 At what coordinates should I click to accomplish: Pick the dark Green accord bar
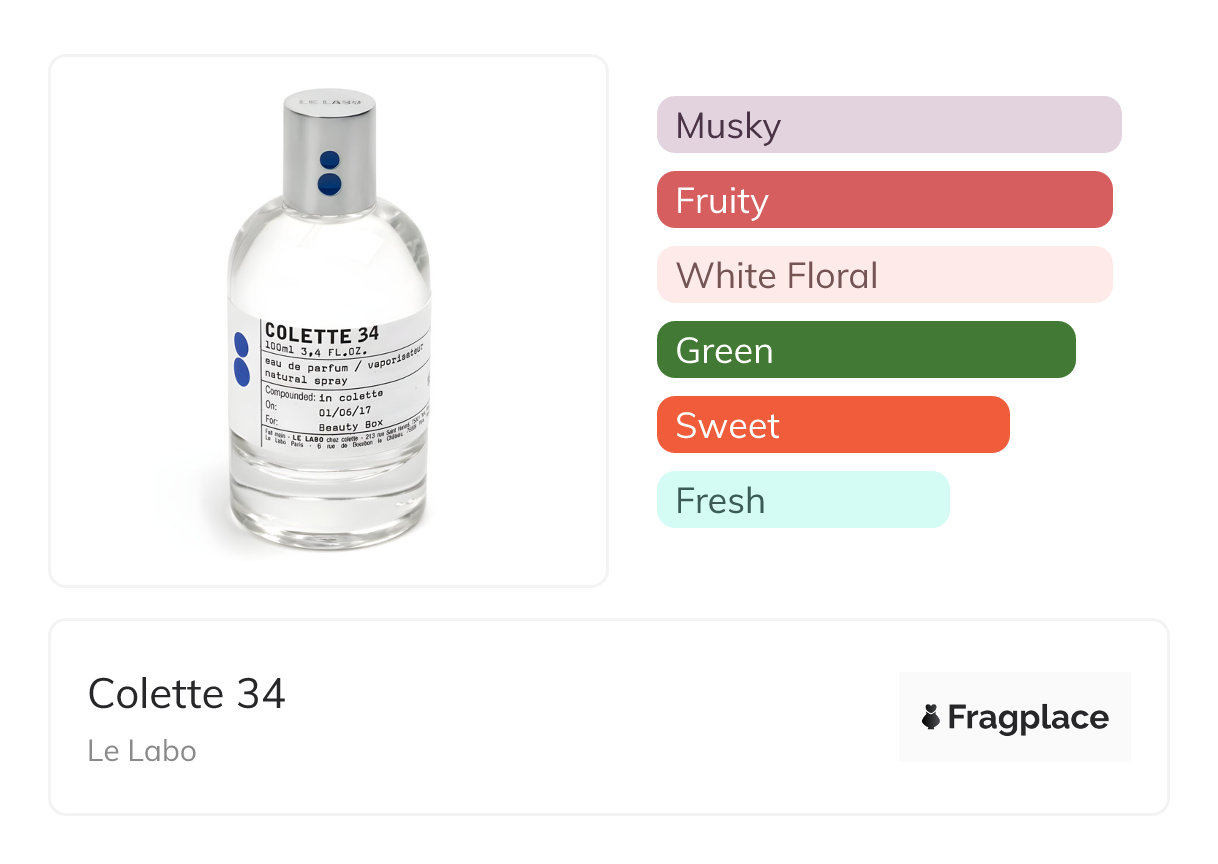point(865,350)
